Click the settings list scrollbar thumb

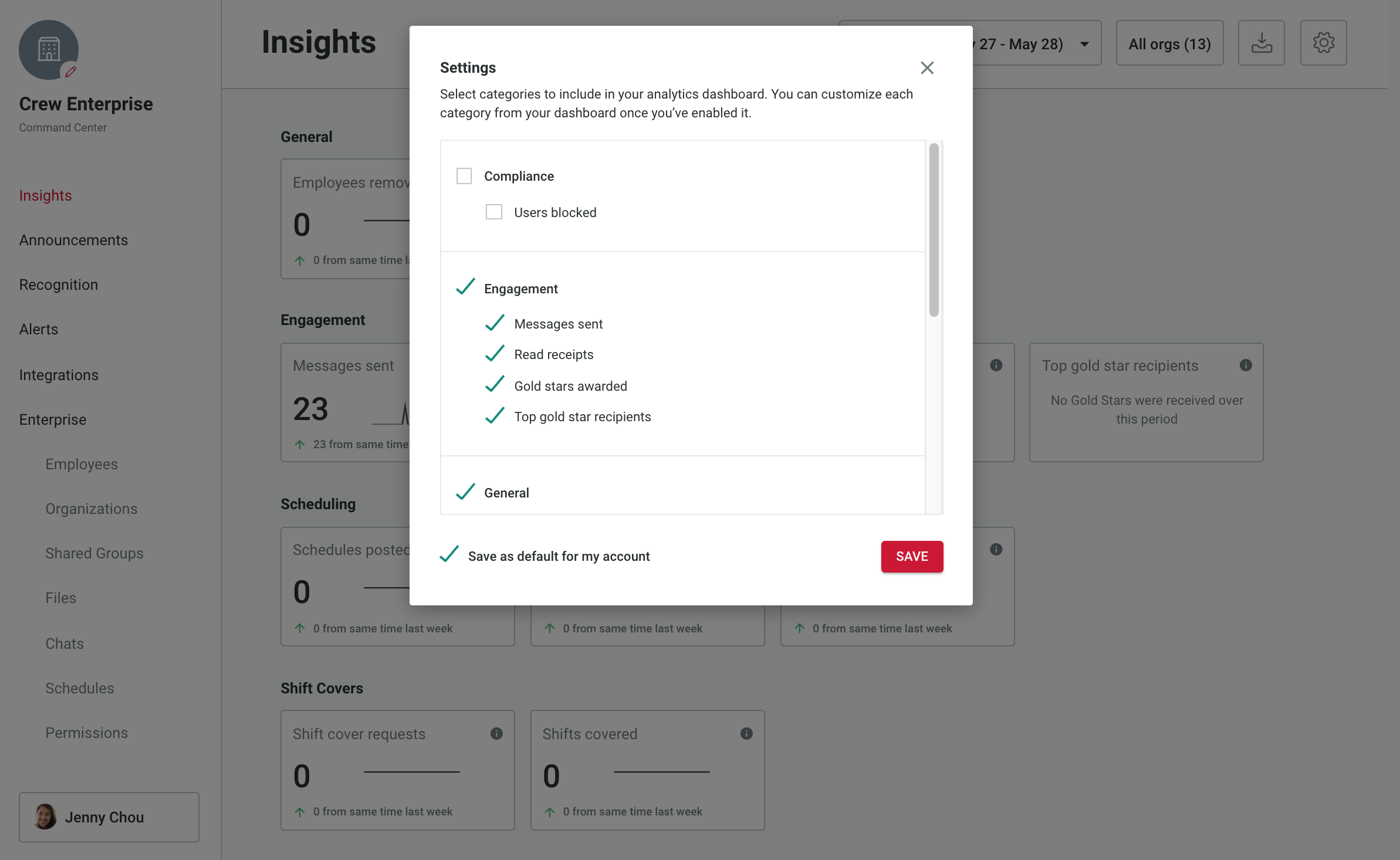coord(934,230)
